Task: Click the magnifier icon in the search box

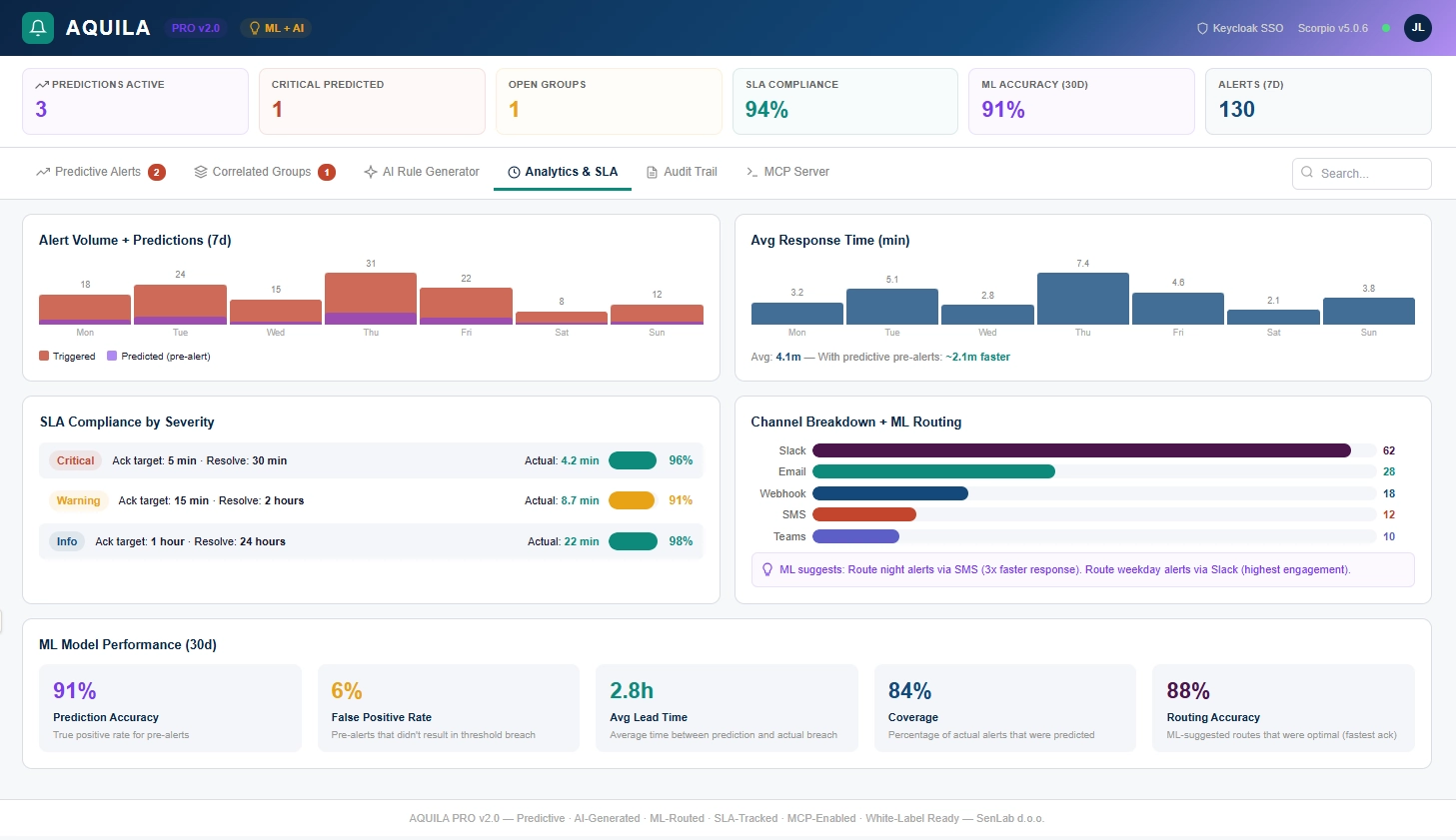Action: (1307, 173)
